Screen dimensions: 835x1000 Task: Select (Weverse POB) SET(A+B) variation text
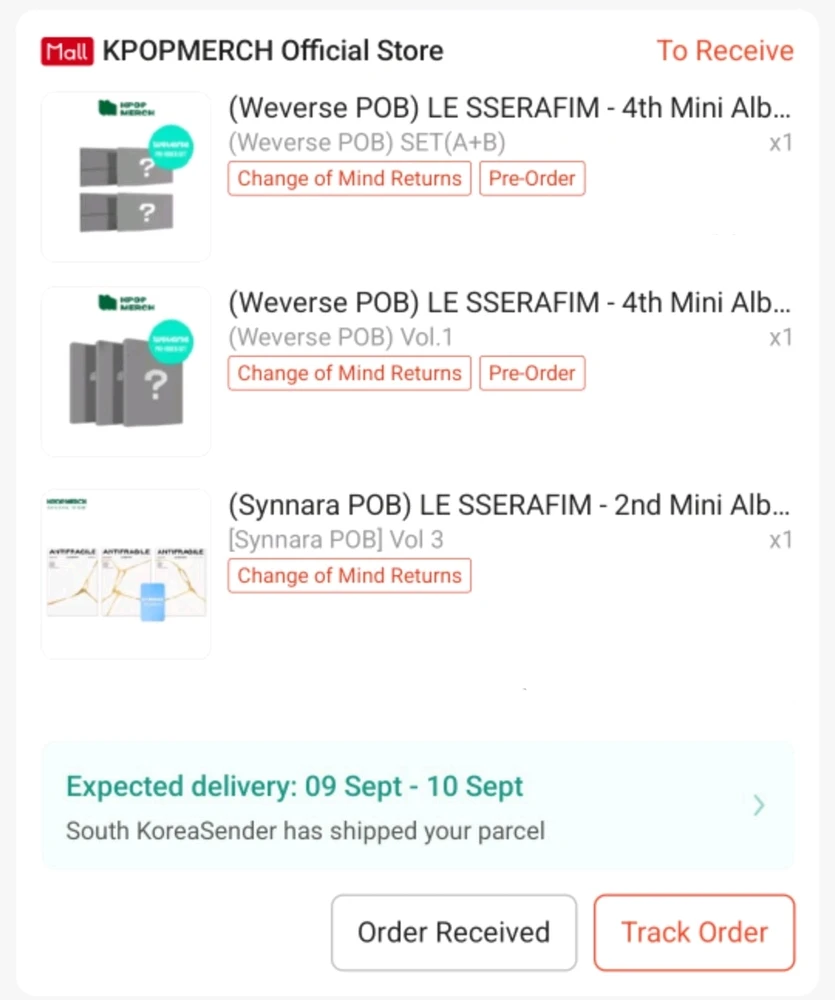[x=366, y=143]
